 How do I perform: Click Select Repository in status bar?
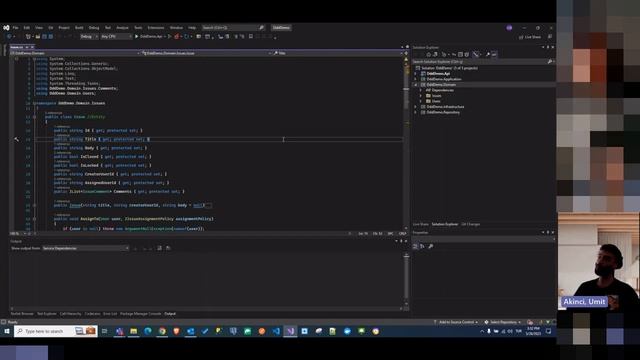[502, 322]
